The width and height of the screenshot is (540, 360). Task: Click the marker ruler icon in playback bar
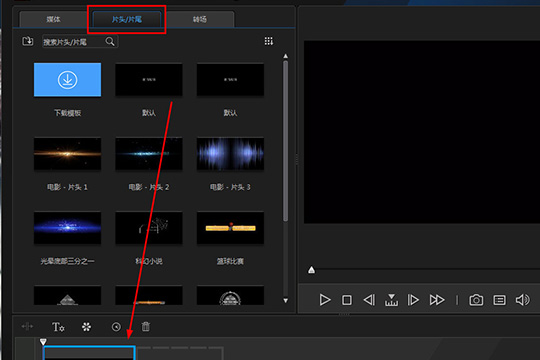pos(391,300)
